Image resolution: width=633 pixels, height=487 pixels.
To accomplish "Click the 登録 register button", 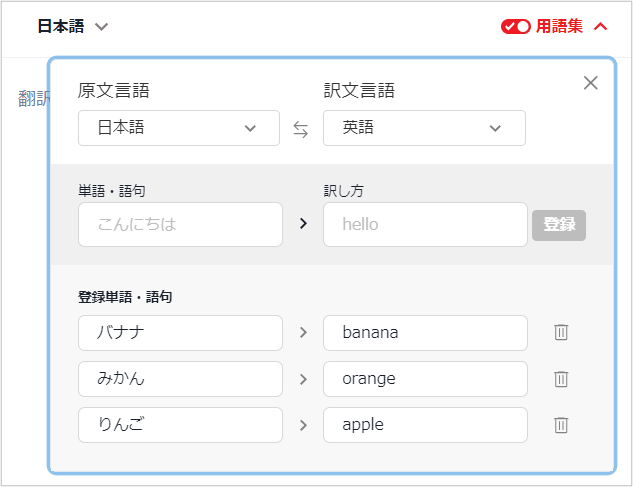I will pos(559,225).
